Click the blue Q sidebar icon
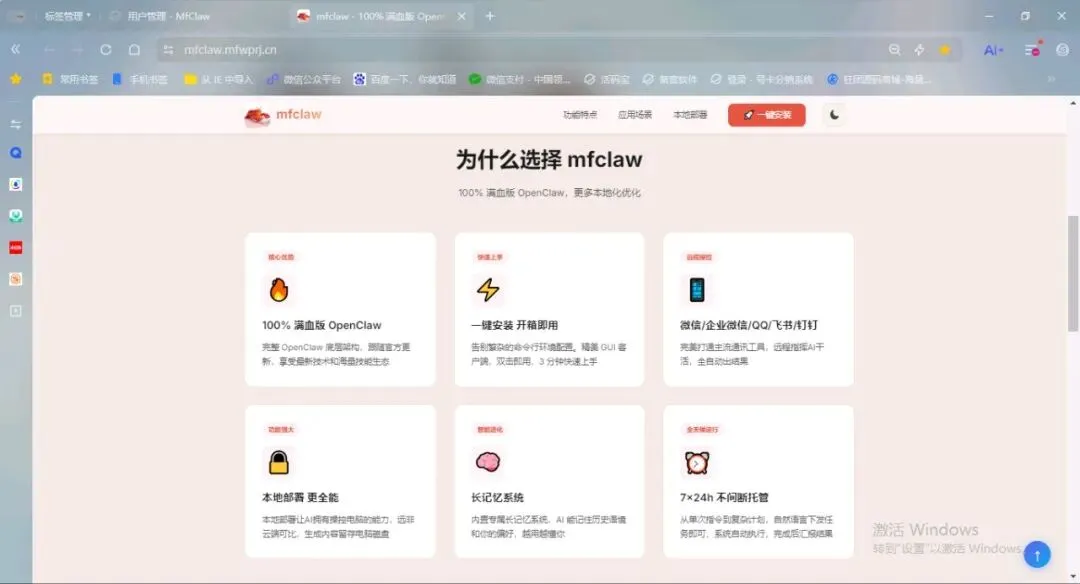Screen dimensions: 1080x584 point(15,153)
